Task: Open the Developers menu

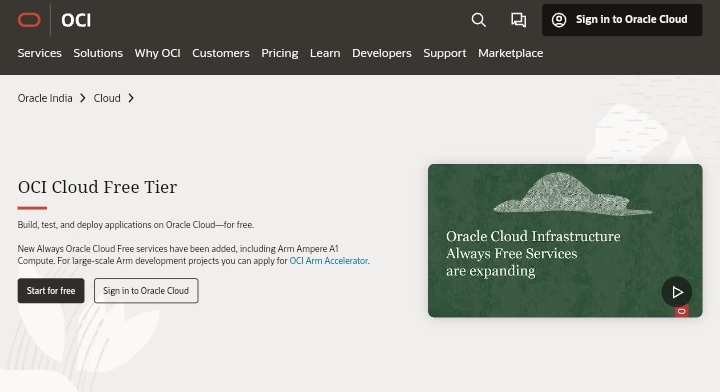Action: click(x=382, y=53)
